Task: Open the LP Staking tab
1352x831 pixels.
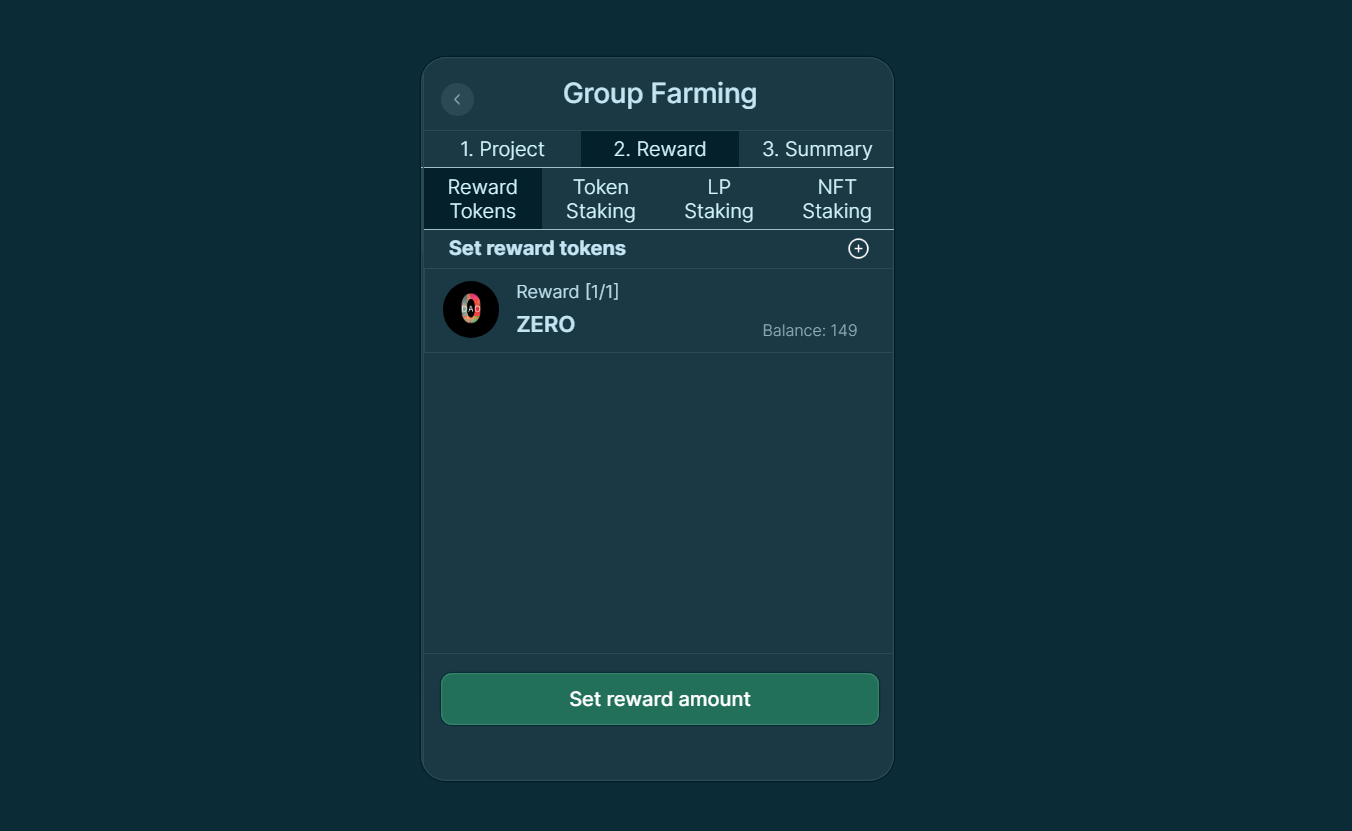Action: tap(719, 199)
